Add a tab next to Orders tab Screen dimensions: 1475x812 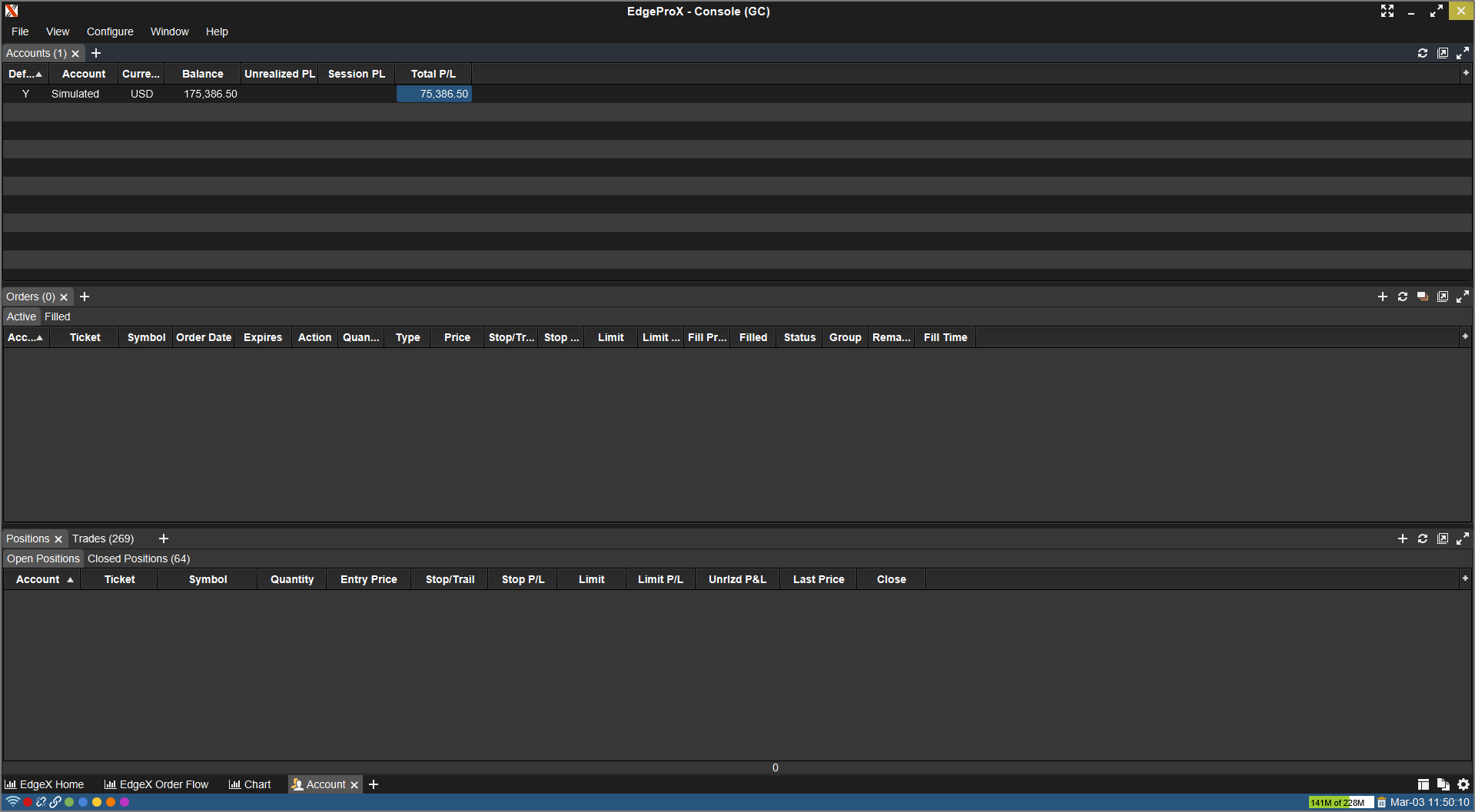[x=85, y=297]
